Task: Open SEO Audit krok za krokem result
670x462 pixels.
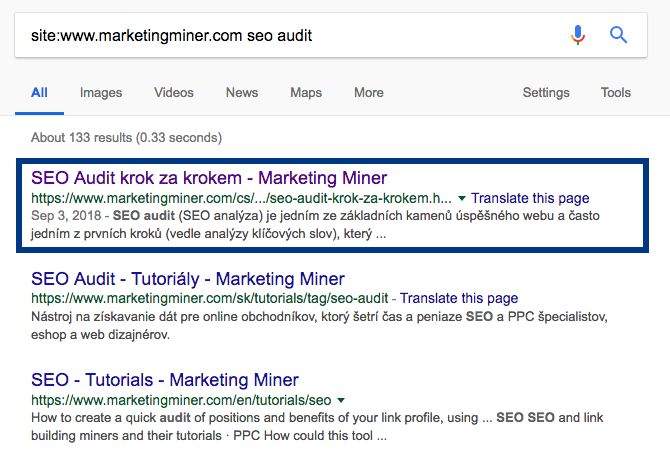Action: [x=209, y=178]
